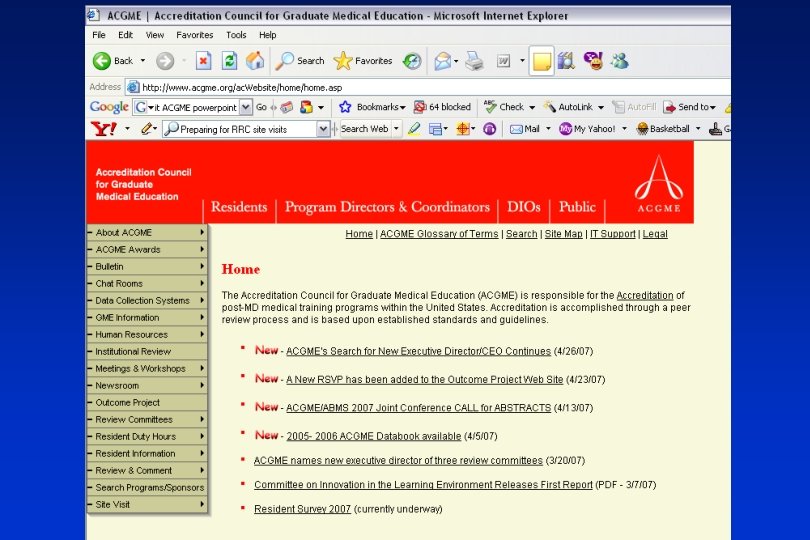The image size is (810, 540).
Task: Click the Yahoo toolbar search input field
Action: pyautogui.click(x=245, y=129)
